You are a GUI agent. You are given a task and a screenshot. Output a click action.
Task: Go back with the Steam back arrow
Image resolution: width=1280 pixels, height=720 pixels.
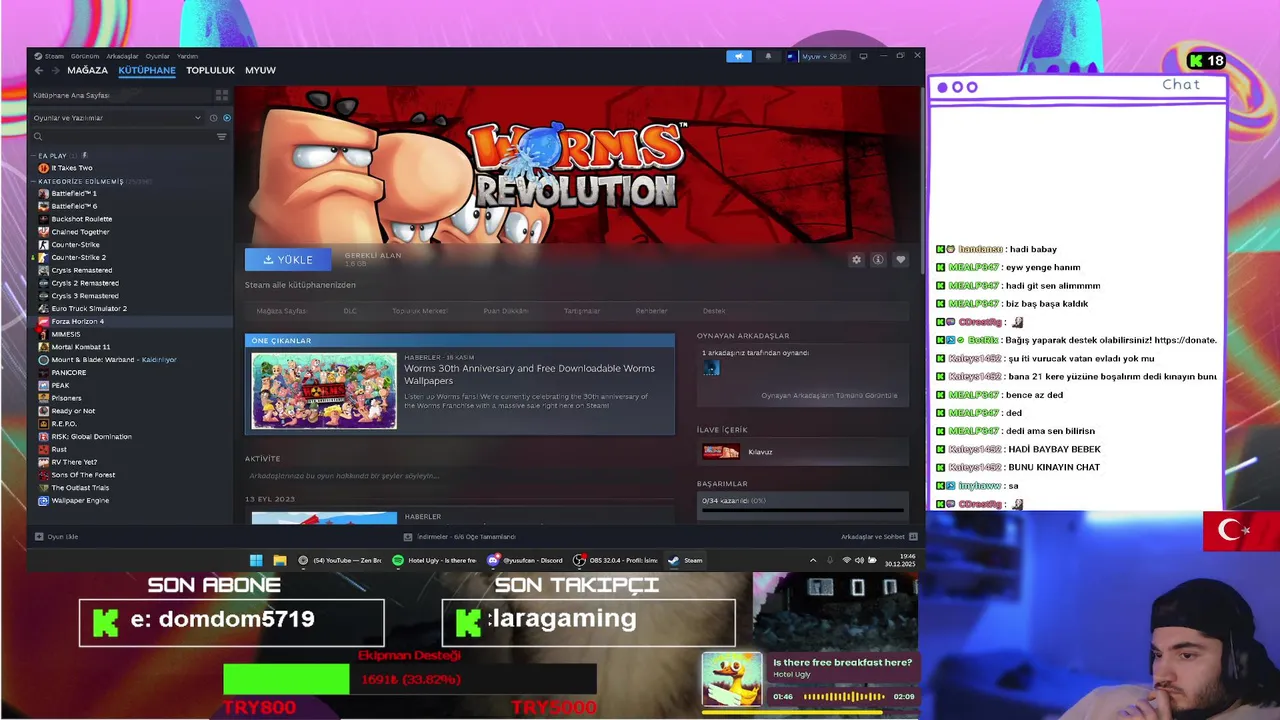point(38,70)
